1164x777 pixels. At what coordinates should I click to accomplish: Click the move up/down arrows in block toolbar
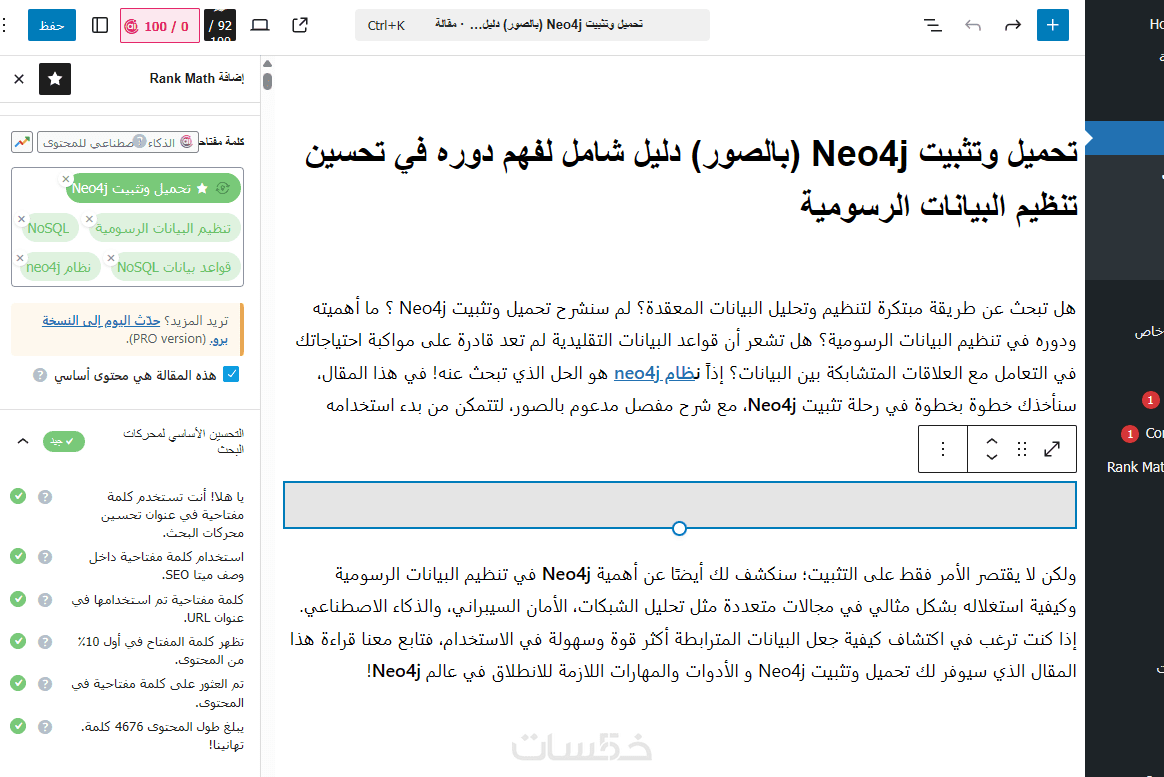tap(991, 449)
